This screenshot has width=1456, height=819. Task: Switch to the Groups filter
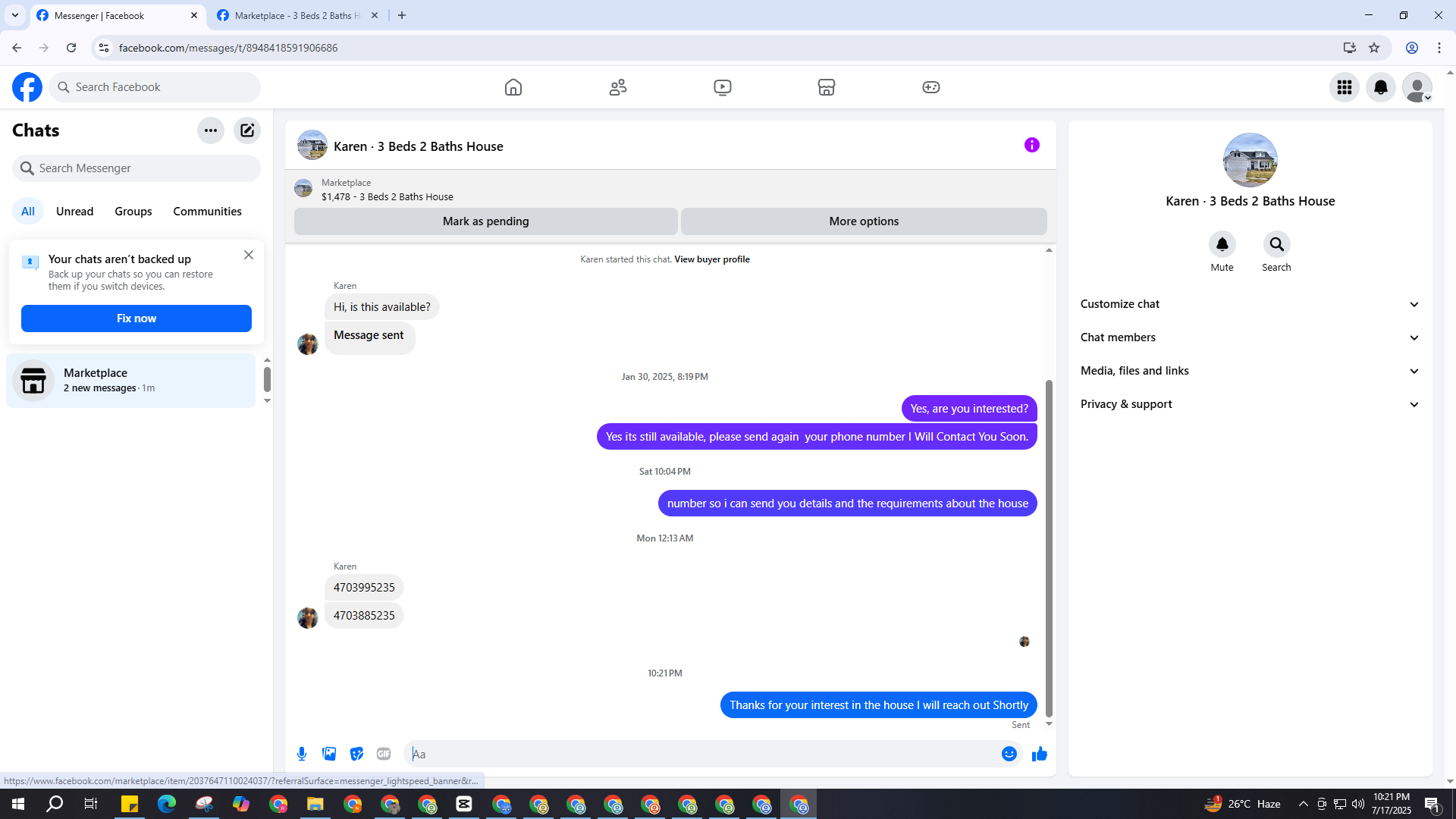[133, 212]
